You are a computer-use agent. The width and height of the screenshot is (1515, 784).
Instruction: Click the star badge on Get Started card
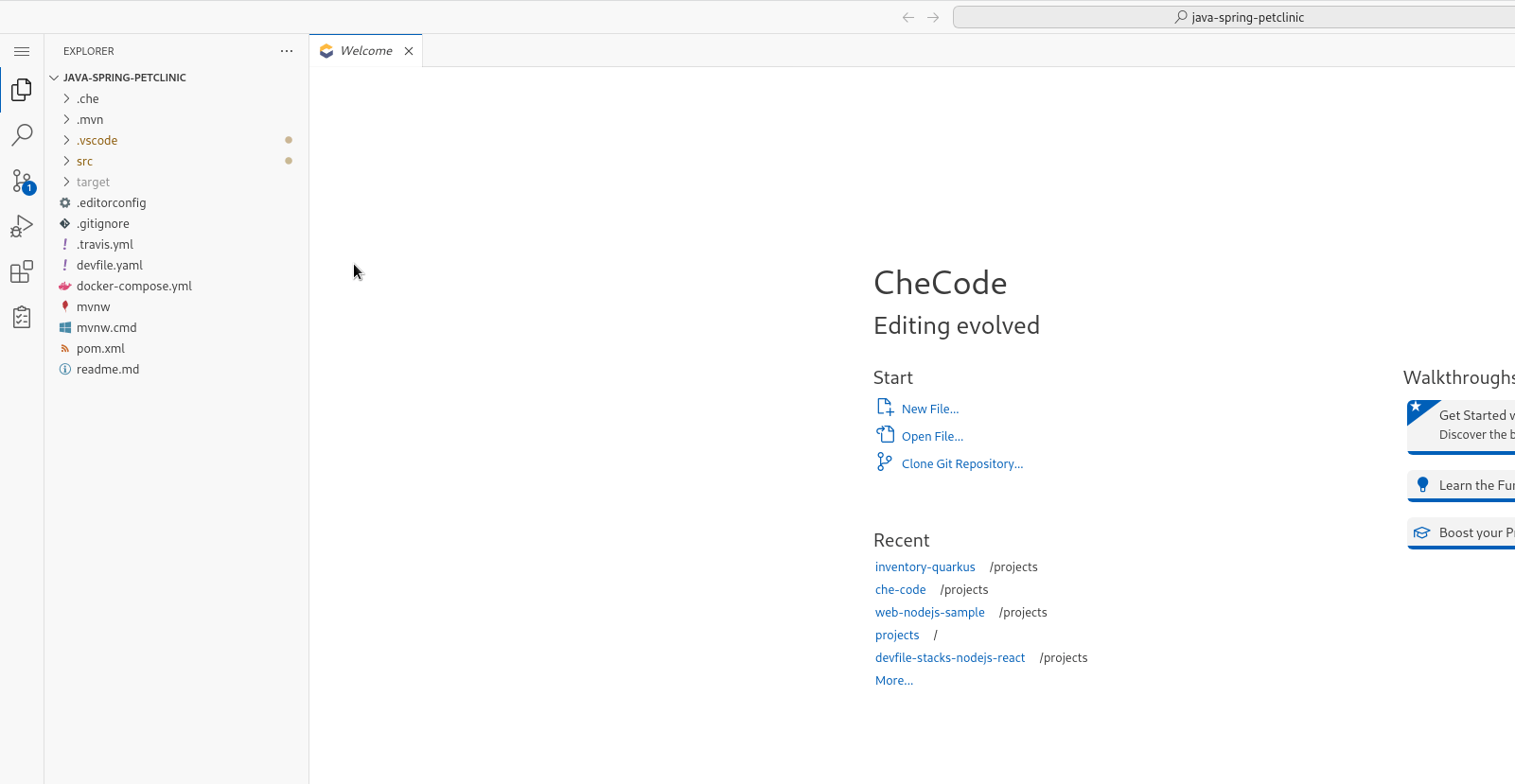pos(1416,407)
